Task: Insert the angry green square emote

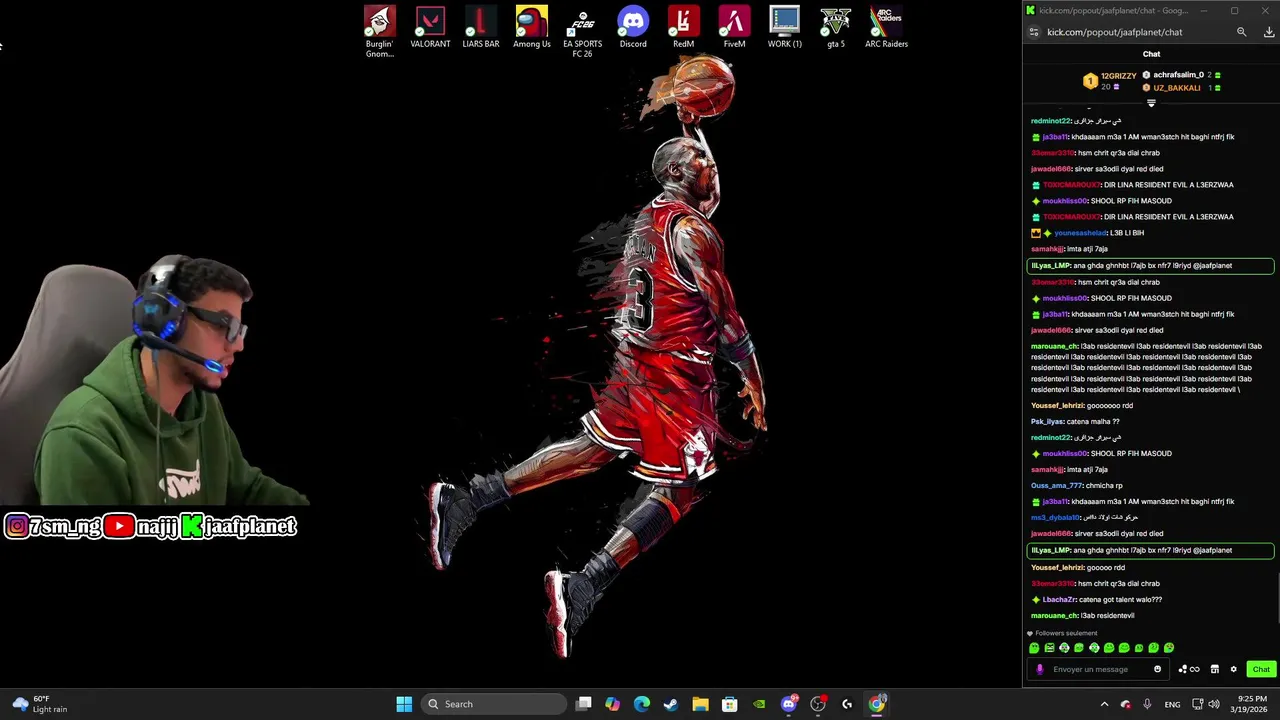Action: (1049, 648)
